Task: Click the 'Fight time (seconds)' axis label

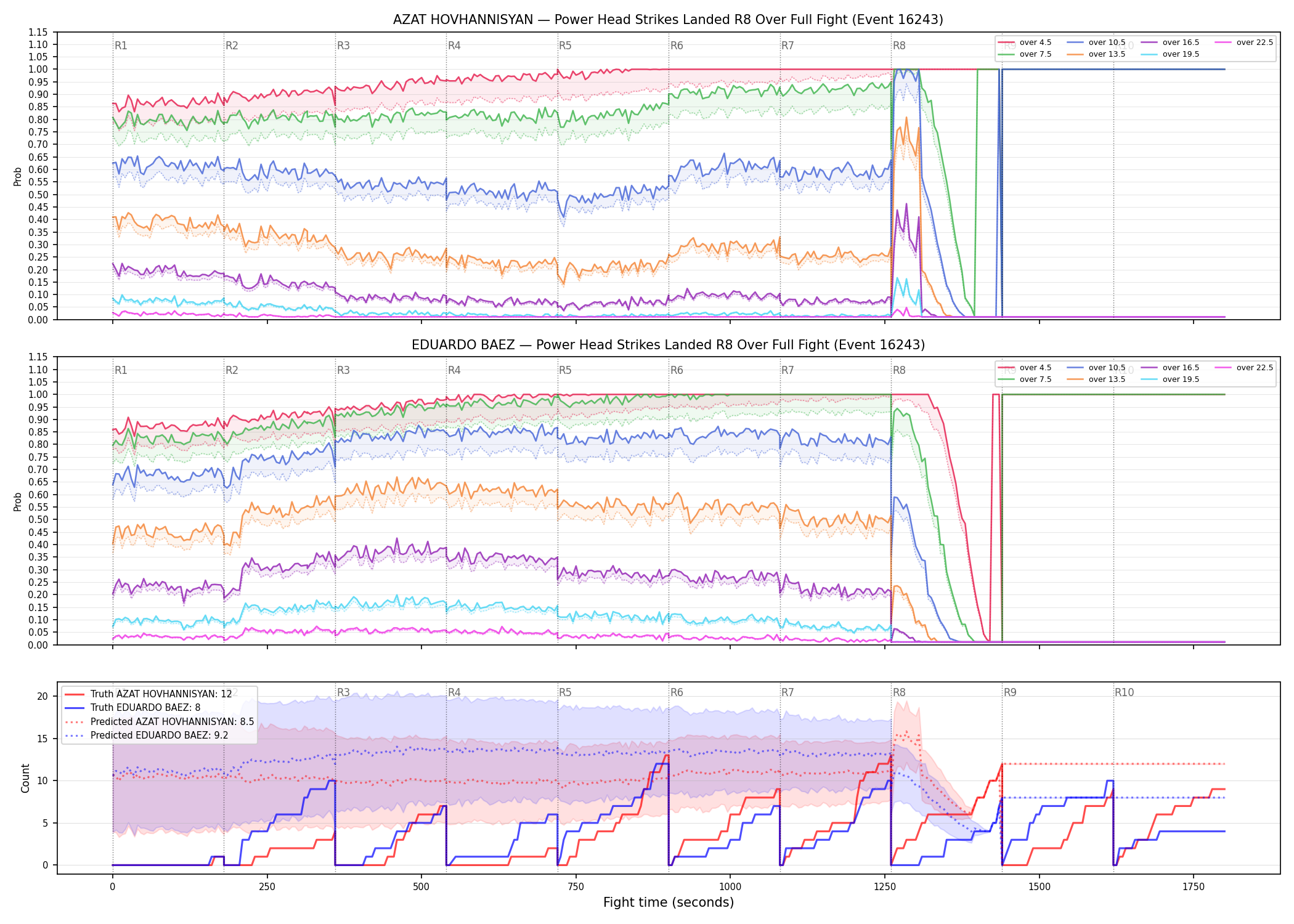Action: (x=669, y=902)
